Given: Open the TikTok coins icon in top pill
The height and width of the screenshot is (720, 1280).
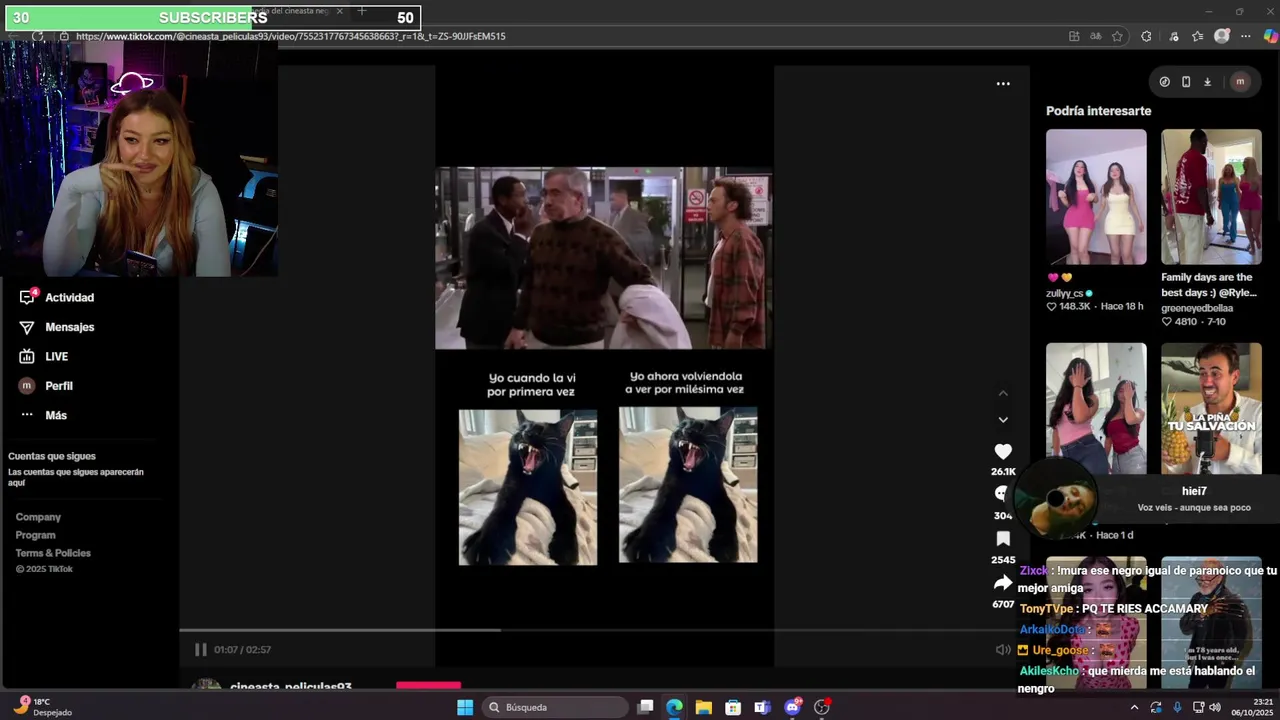Looking at the screenshot, I should tap(1164, 82).
